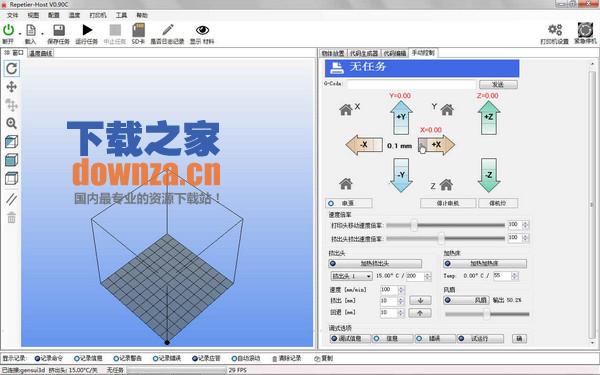Image resolution: width=600 pixels, height=375 pixels.
Task: Click the Home Z house icon
Action: [446, 185]
